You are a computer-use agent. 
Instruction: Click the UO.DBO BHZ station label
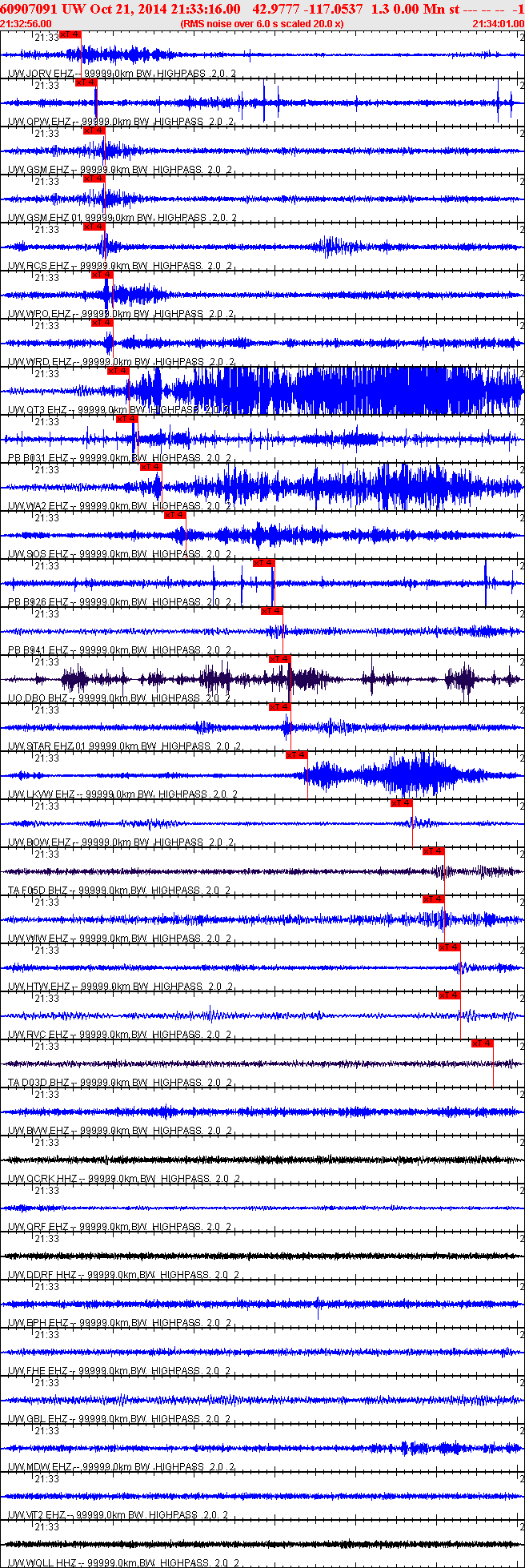tap(40, 698)
